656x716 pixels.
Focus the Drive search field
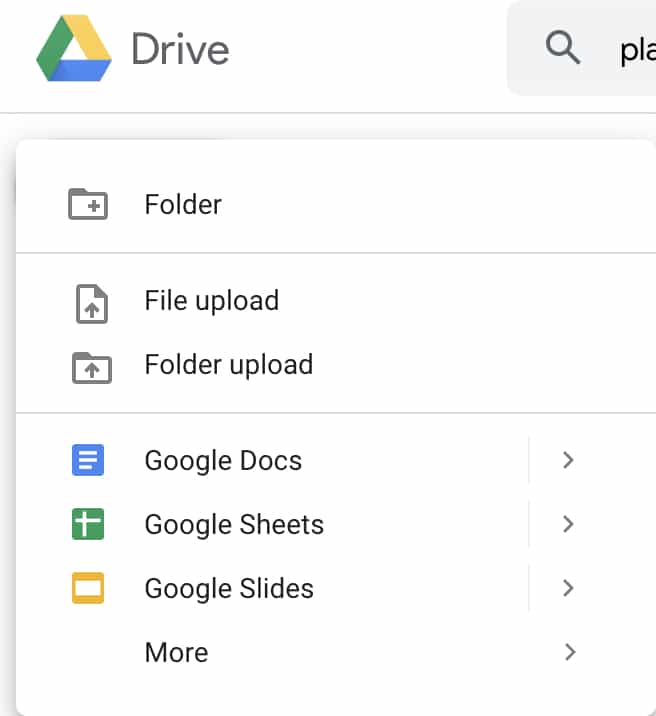582,48
